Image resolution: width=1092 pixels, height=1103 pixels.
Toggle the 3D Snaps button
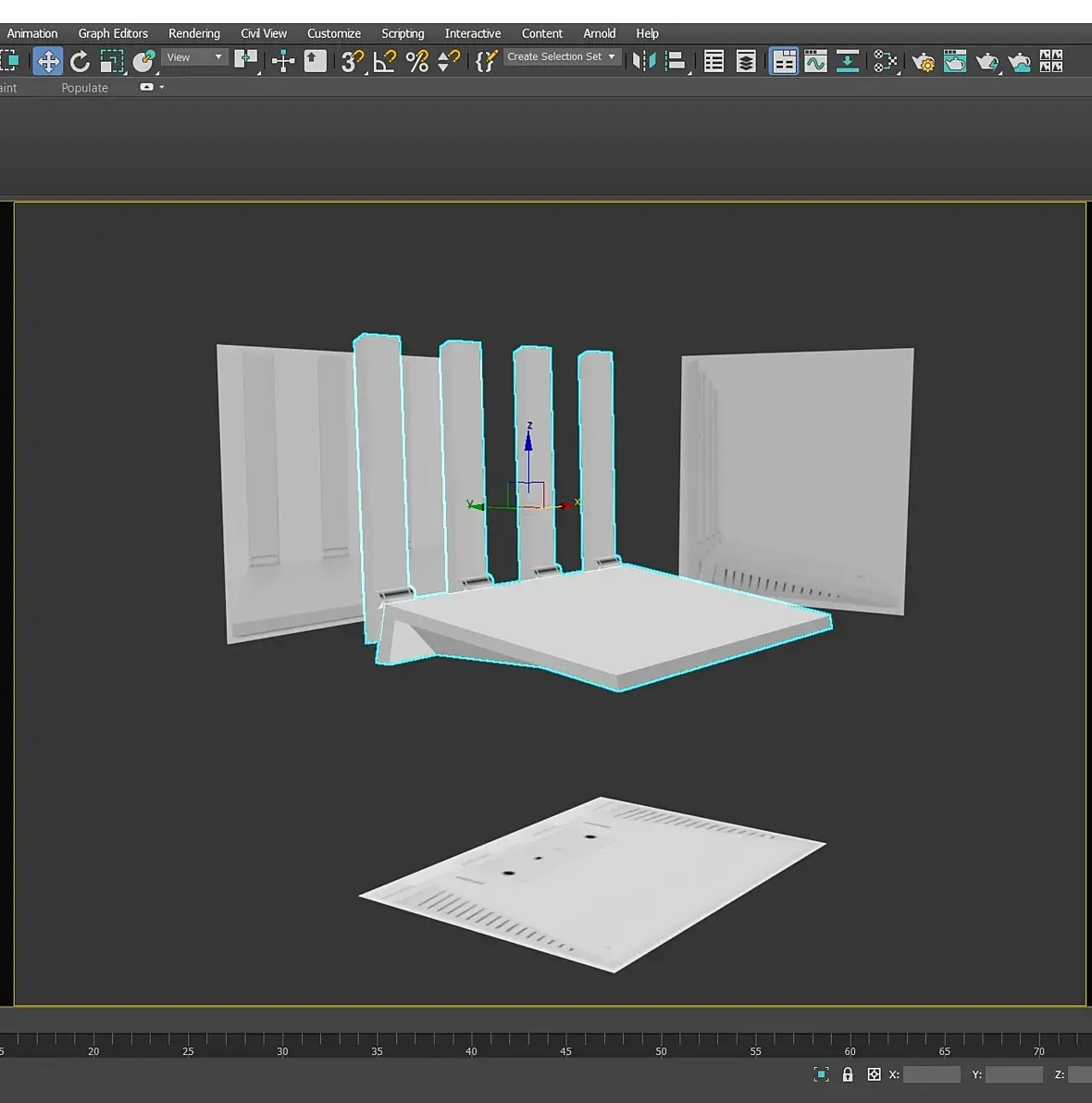tap(352, 62)
